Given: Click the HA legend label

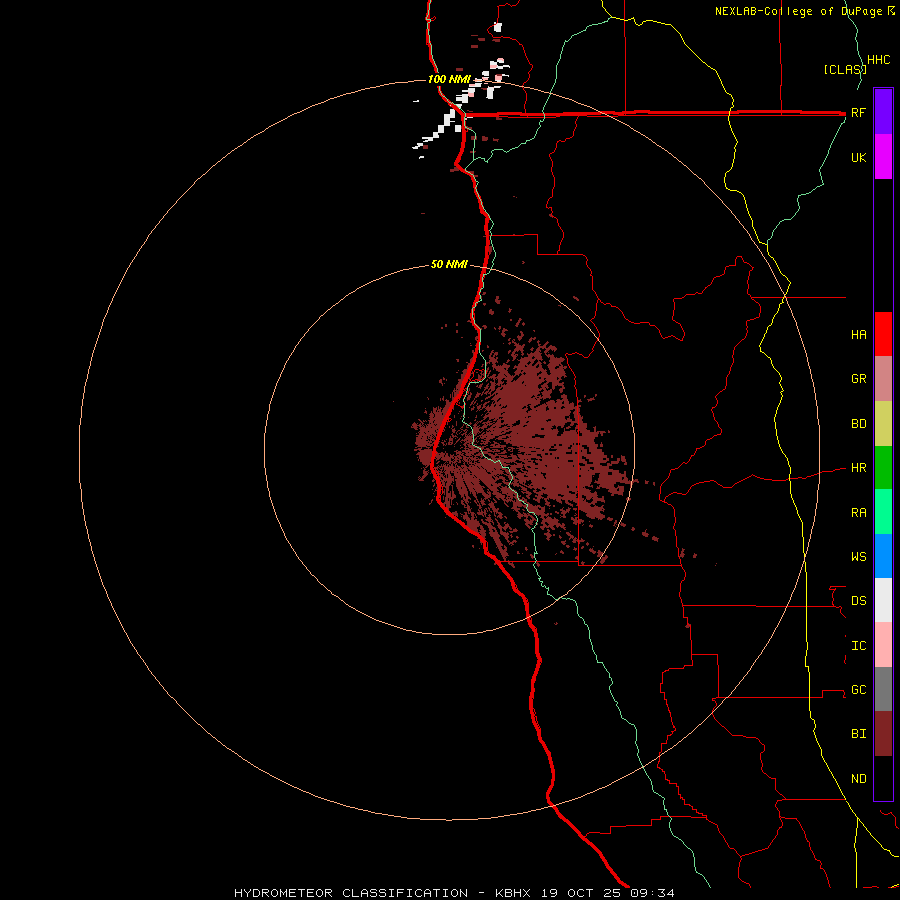Looking at the screenshot, I should [x=858, y=334].
